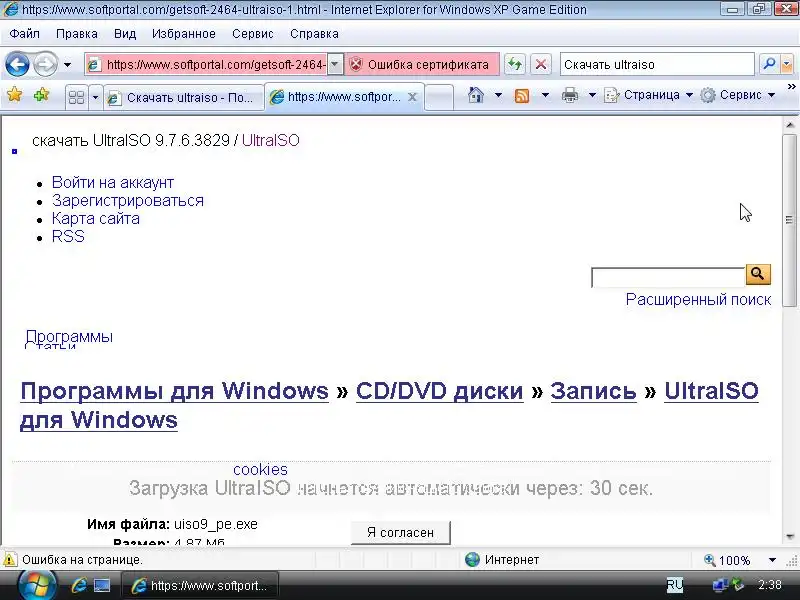The image size is (800, 600).
Task: Refresh the page with the green arrows icon
Action: click(x=514, y=65)
